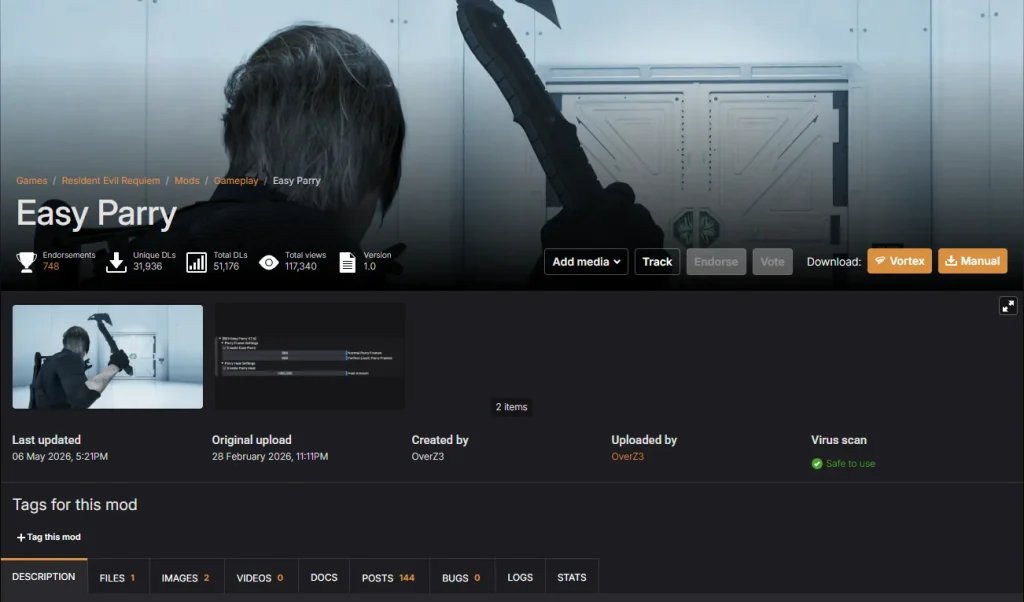Image resolution: width=1024 pixels, height=602 pixels.
Task: Click the Unique DLs download icon
Action: pyautogui.click(x=116, y=262)
